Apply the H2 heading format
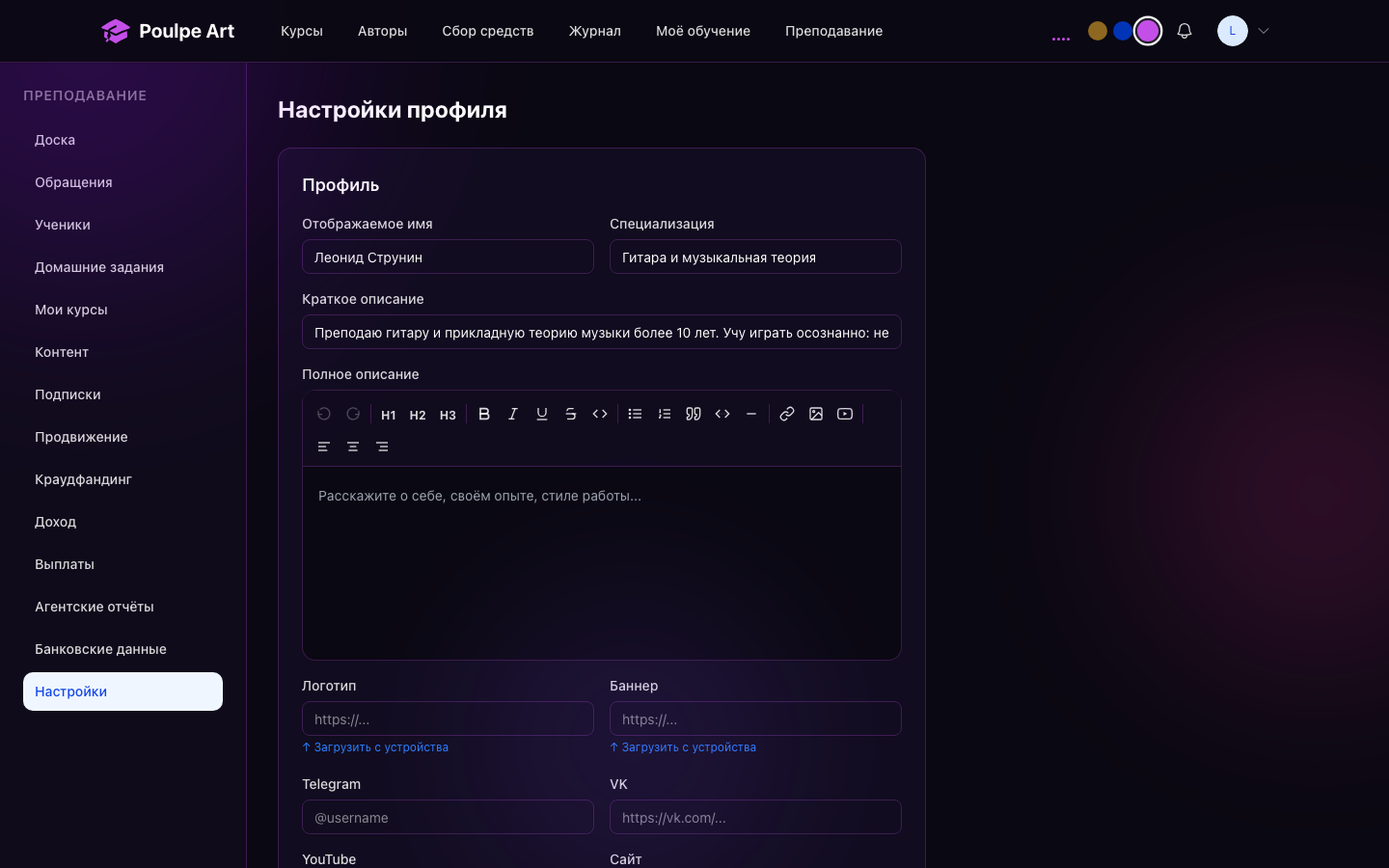Screen dimensions: 1389x868 (x=418, y=415)
